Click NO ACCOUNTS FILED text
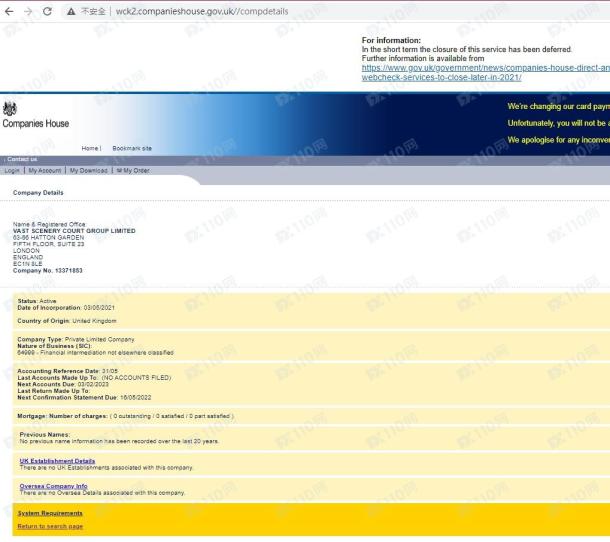This screenshot has height=542, width=610. (x=136, y=377)
